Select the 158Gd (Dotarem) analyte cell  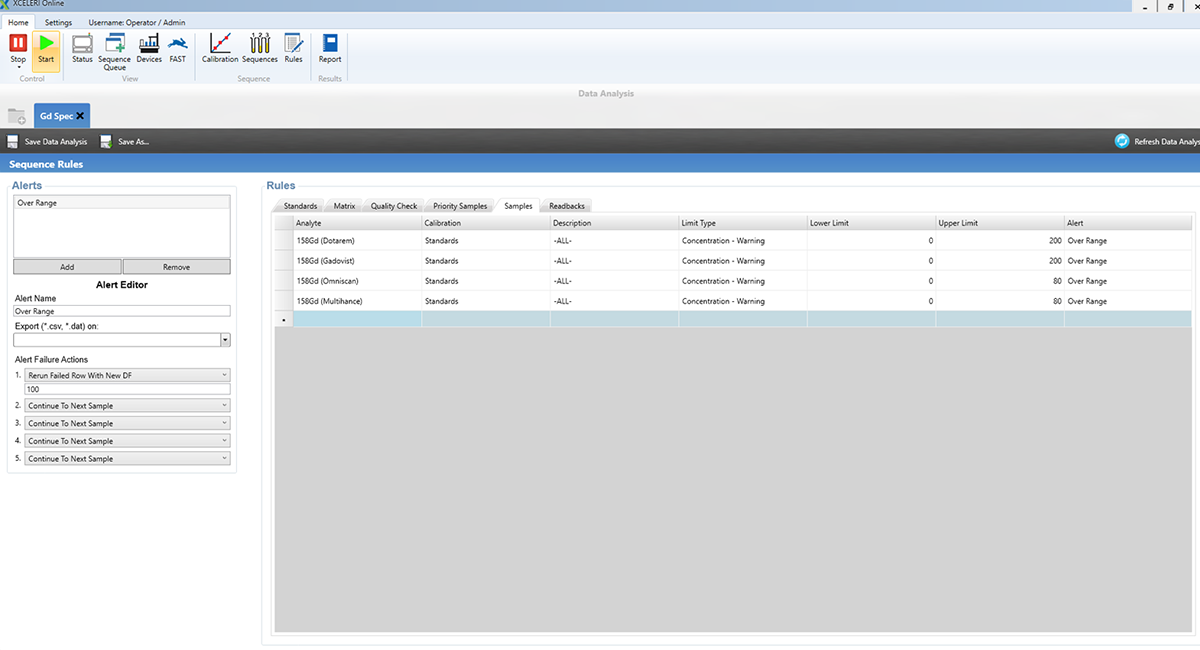click(x=357, y=241)
